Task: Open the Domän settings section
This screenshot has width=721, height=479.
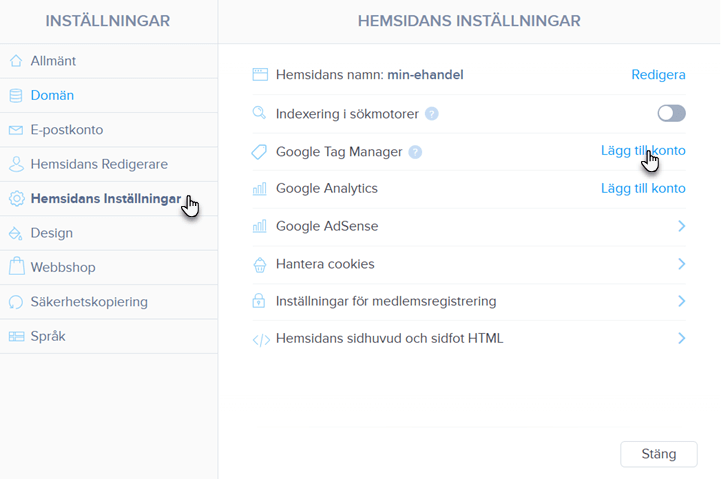Action: (109, 96)
